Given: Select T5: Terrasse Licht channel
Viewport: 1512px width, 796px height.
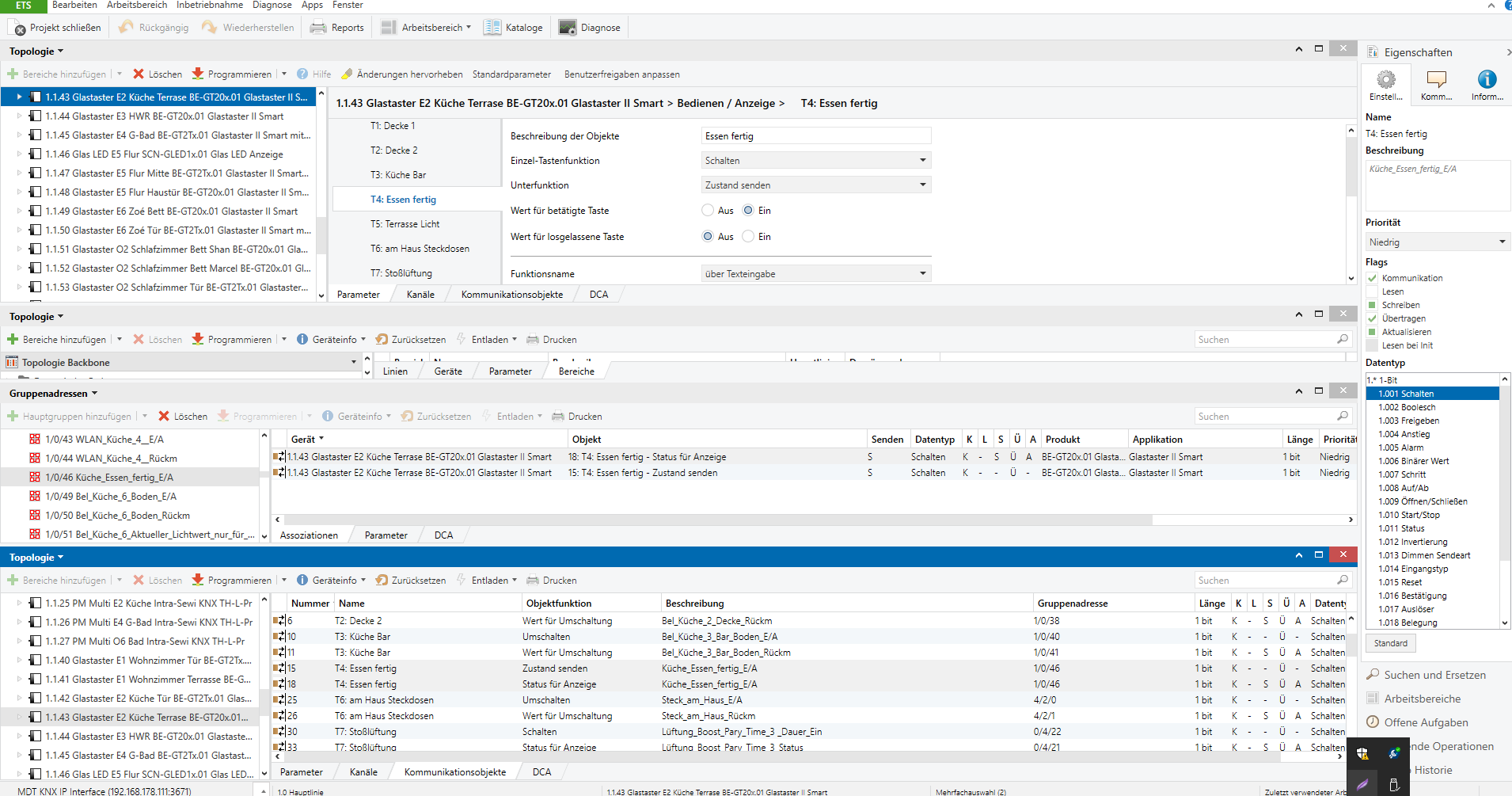Looking at the screenshot, I should coord(405,224).
